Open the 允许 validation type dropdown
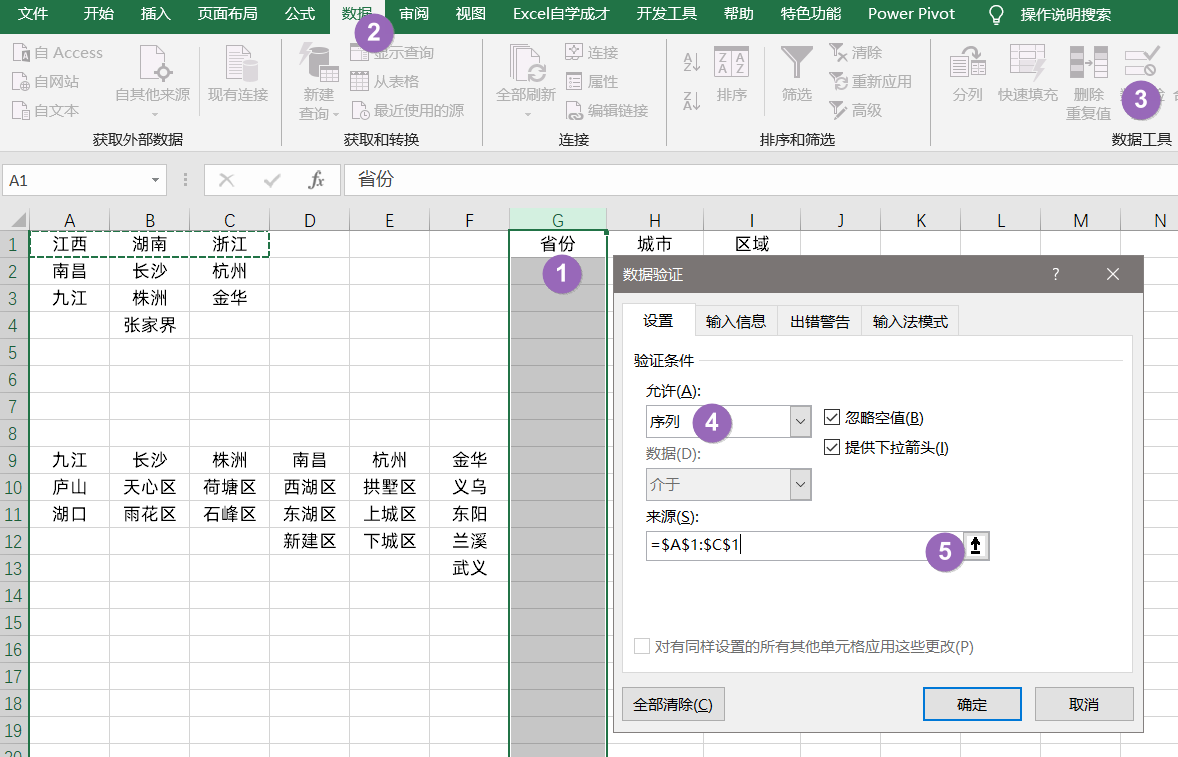 (799, 421)
